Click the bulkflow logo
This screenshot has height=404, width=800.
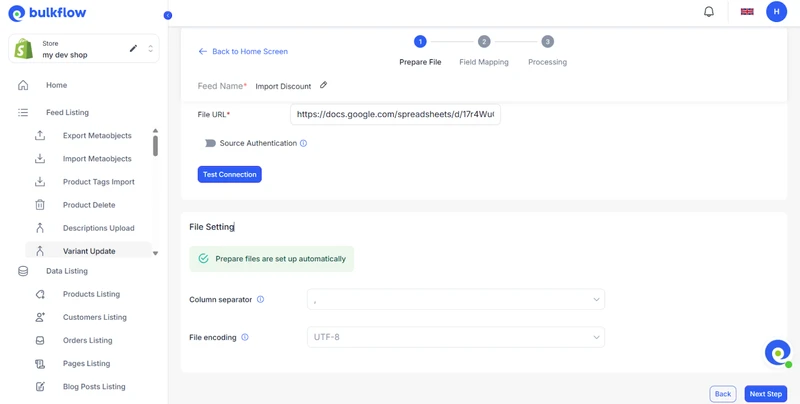pyautogui.click(x=47, y=13)
